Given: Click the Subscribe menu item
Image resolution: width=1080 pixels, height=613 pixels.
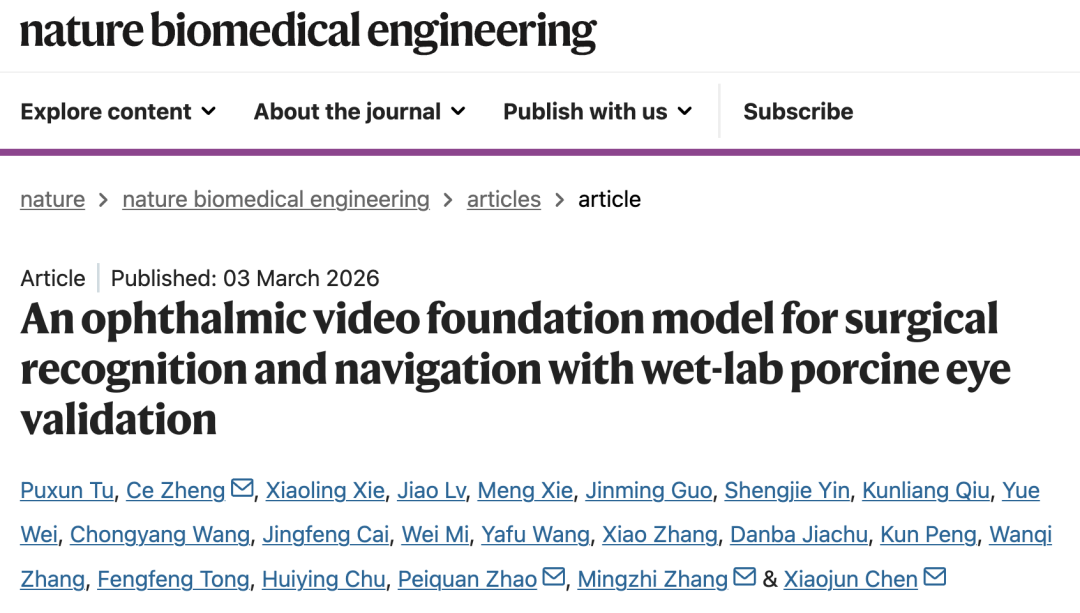Looking at the screenshot, I should [x=798, y=111].
